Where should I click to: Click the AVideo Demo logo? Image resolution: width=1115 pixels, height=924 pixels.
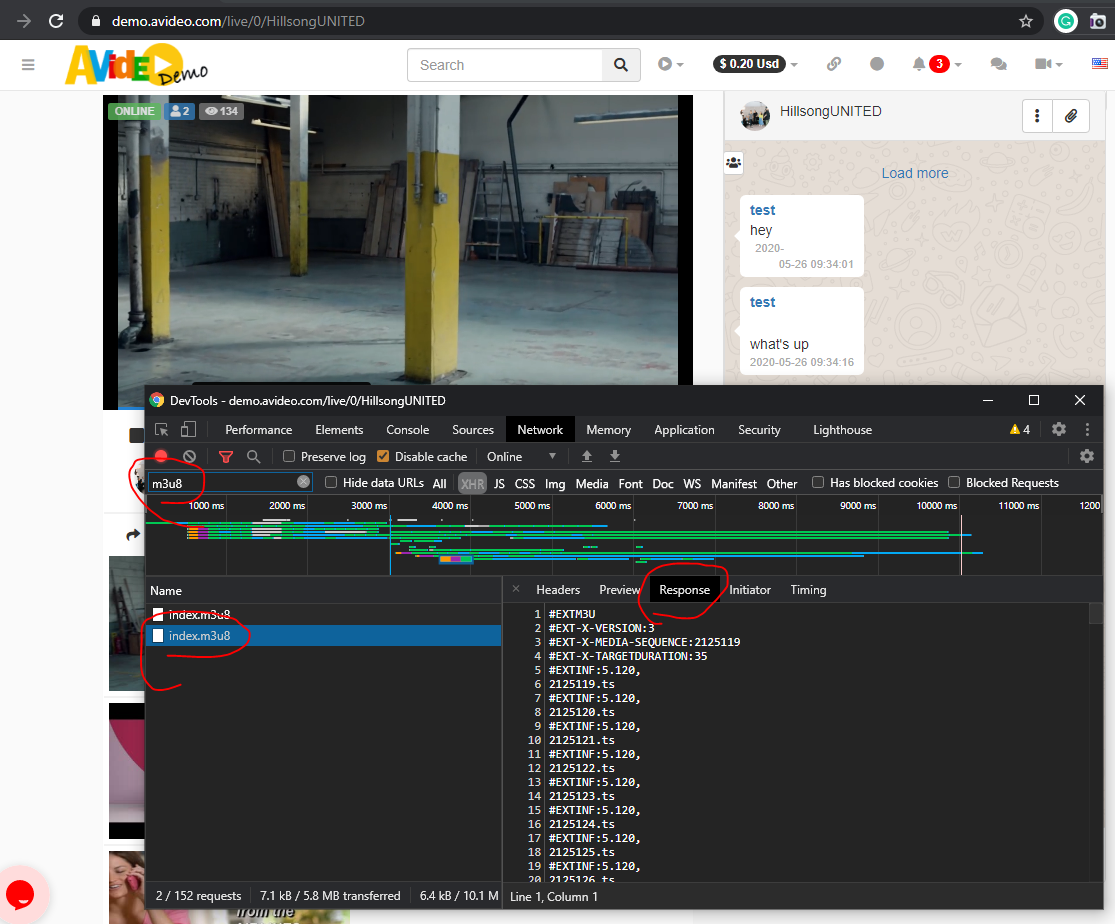[137, 65]
